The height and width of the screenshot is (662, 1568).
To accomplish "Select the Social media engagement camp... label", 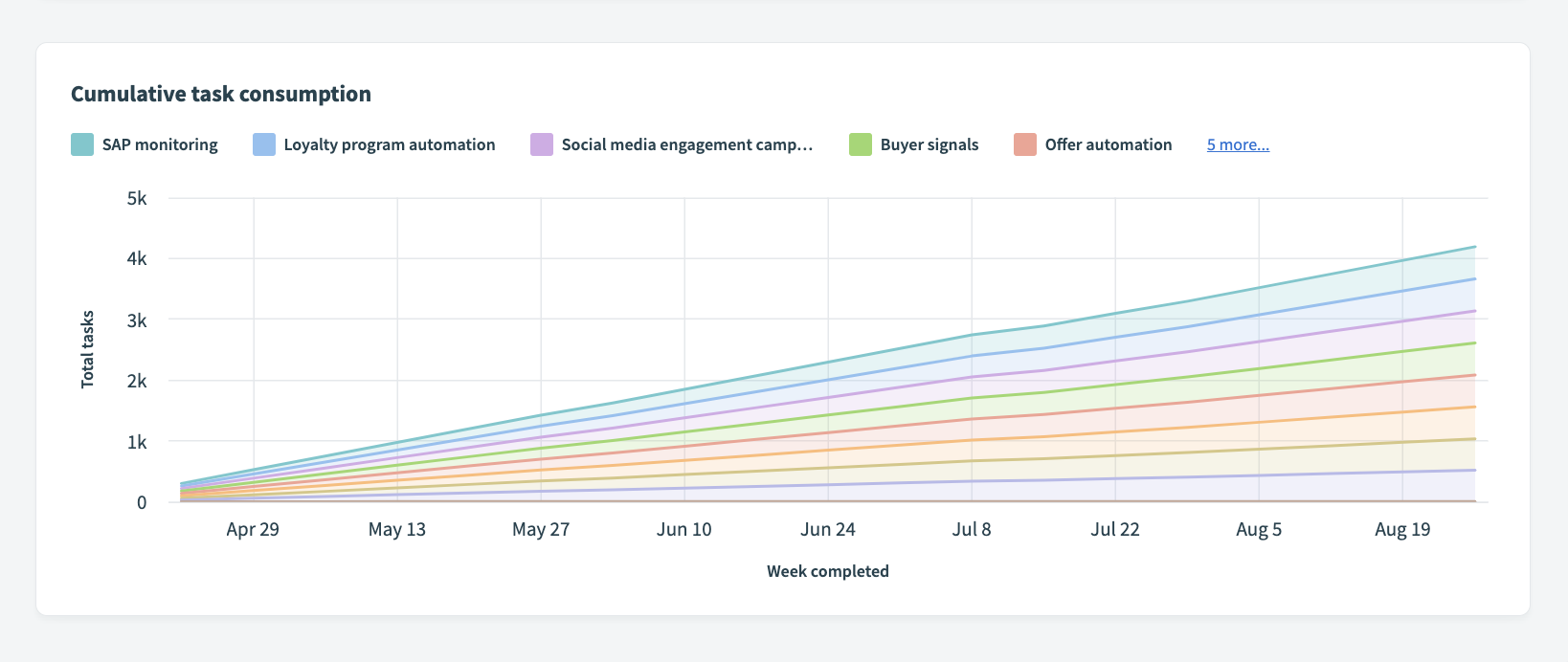I will tap(686, 144).
